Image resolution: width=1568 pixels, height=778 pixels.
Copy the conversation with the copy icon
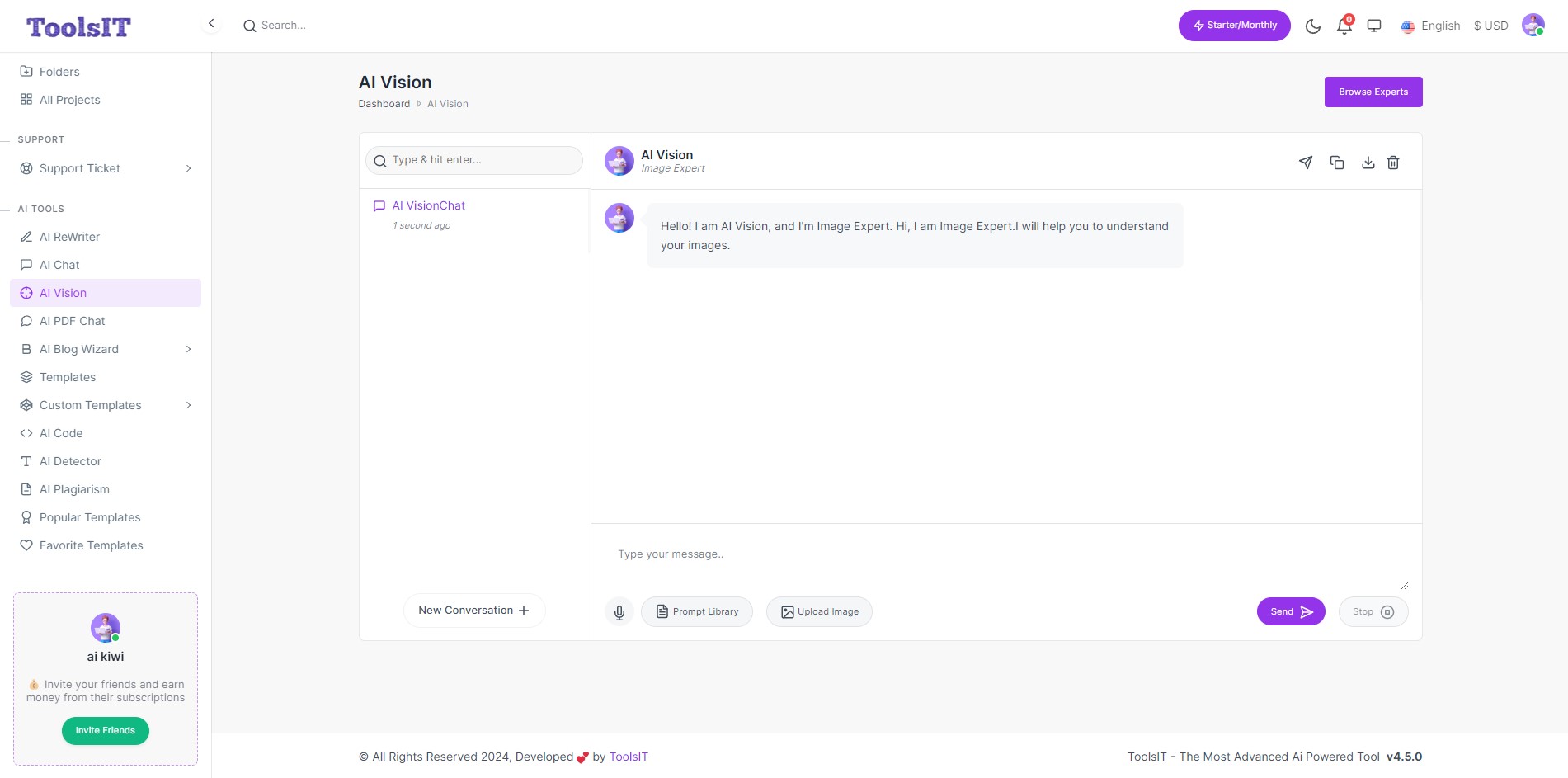(1337, 163)
